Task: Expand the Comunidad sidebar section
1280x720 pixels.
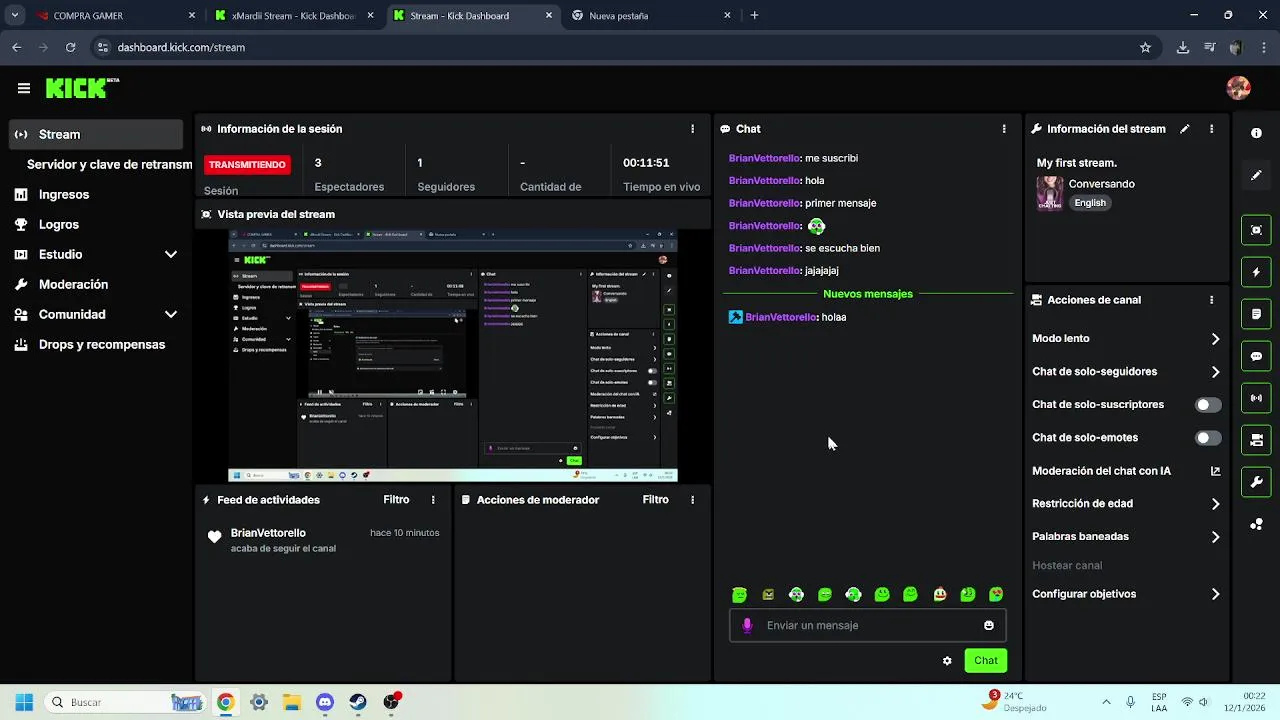Action: (x=170, y=315)
